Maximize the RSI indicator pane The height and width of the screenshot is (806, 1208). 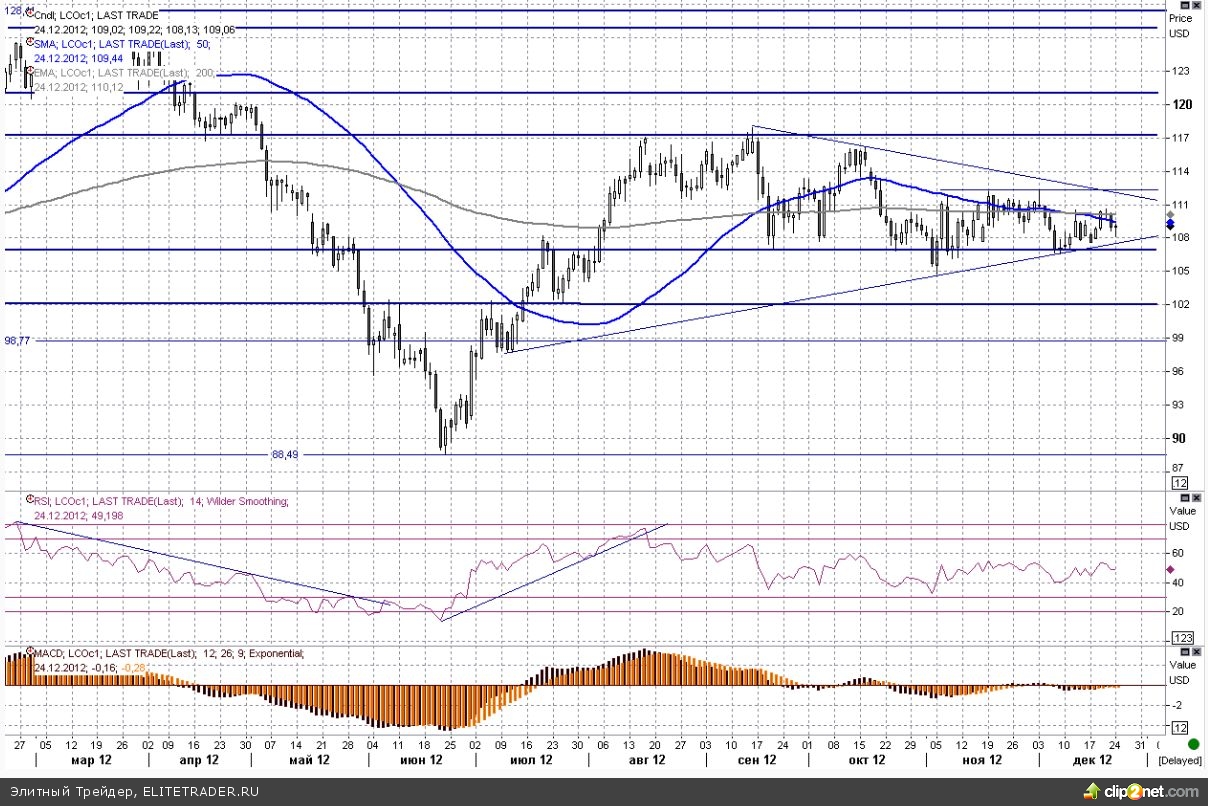(x=1185, y=497)
